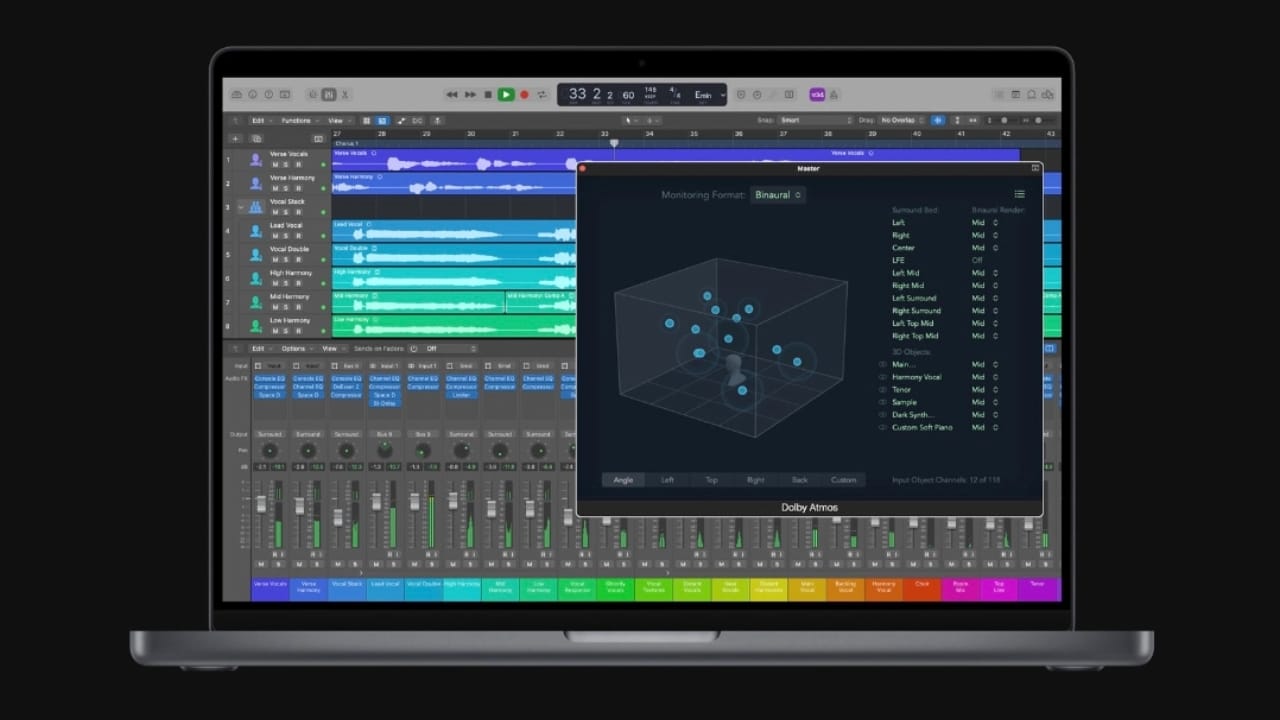Toggle Show Automation button in tracks toolbar

(x=401, y=121)
